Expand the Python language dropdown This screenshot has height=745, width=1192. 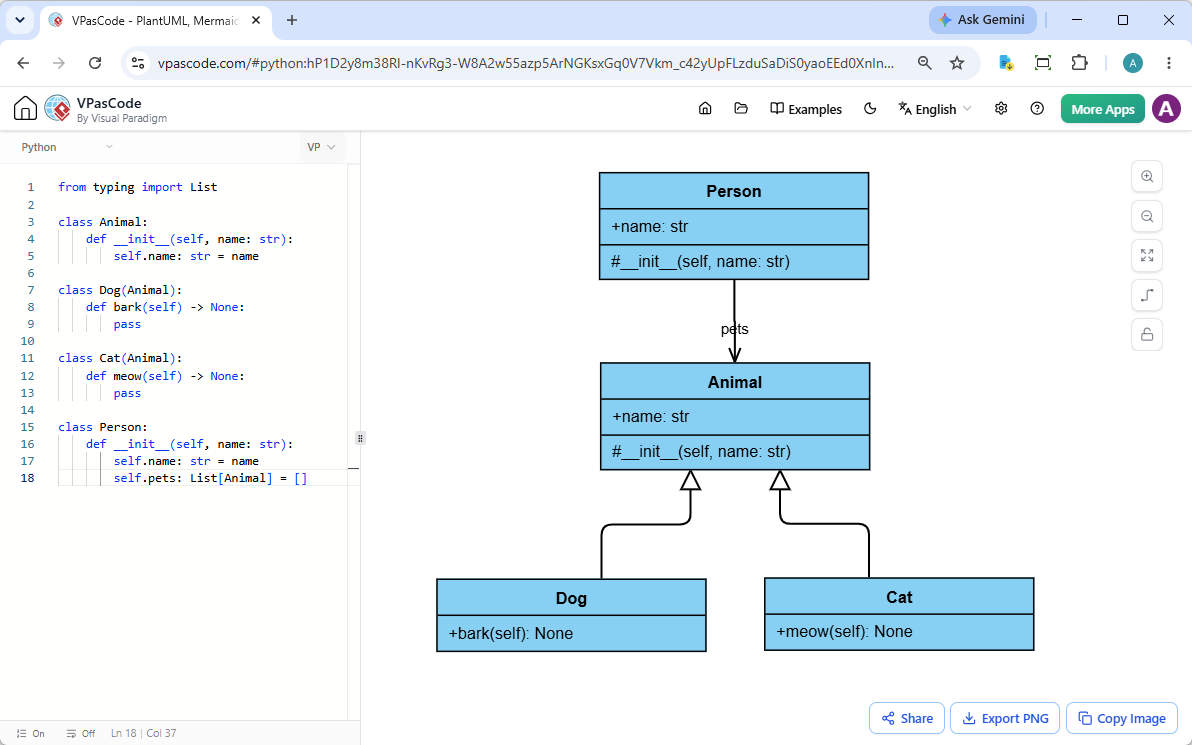point(67,147)
